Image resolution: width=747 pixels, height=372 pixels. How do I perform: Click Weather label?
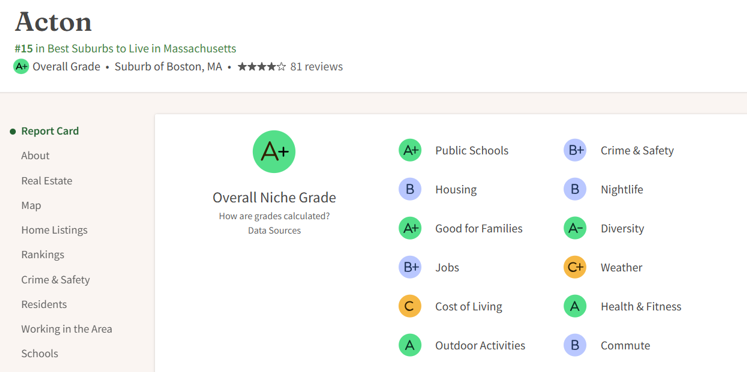click(621, 267)
